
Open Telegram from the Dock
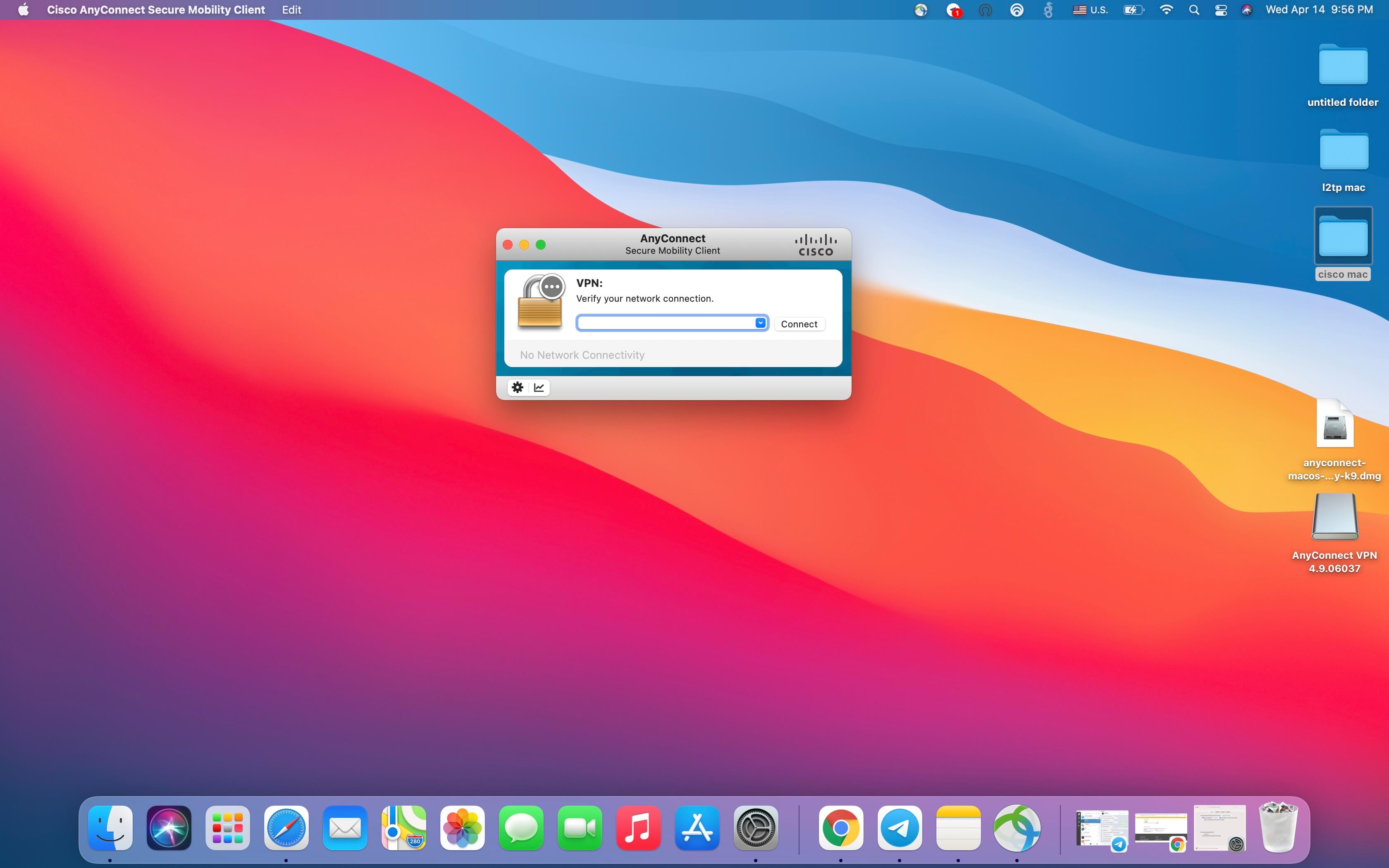[x=900, y=828]
